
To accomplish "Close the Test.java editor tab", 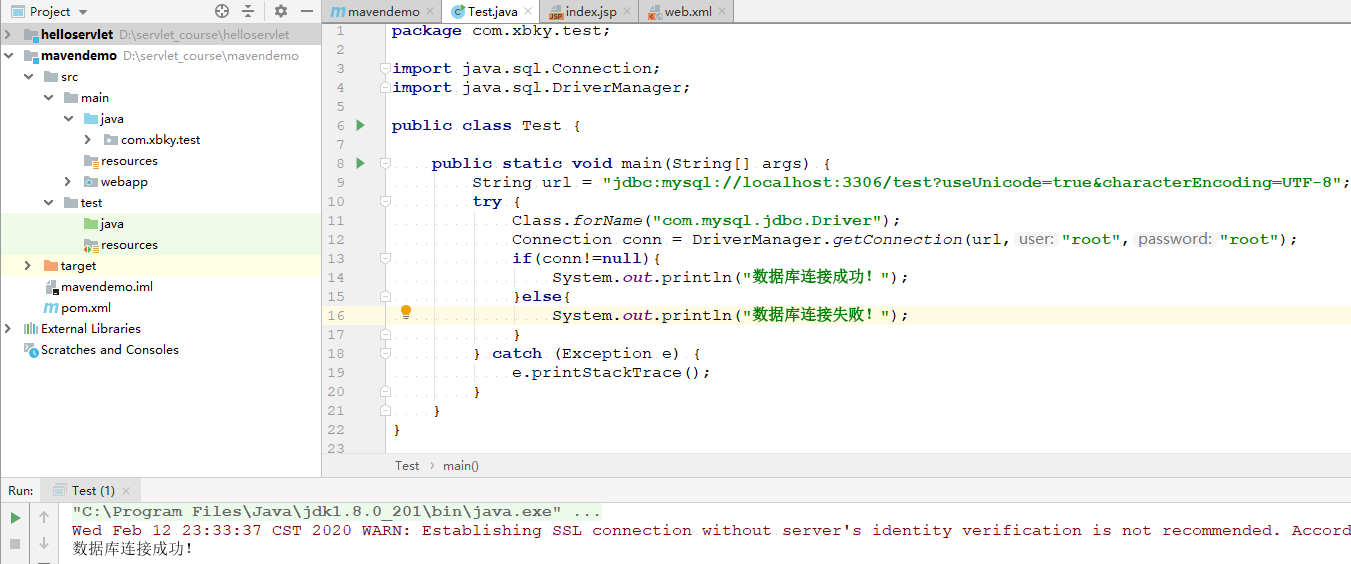I will pyautogui.click(x=530, y=12).
